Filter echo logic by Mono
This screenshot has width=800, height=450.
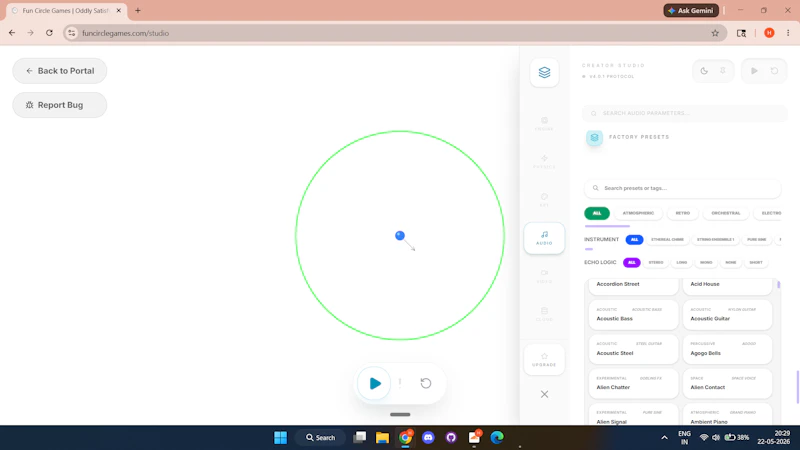pos(706,263)
